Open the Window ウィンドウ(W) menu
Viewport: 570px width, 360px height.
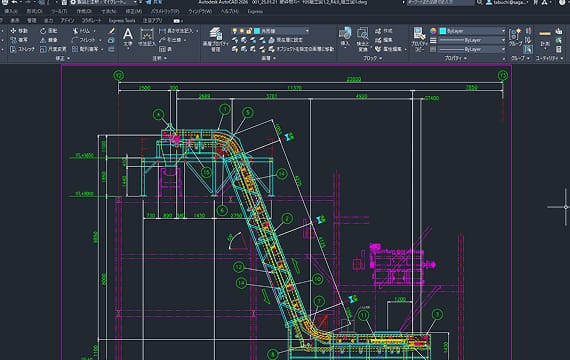click(200, 12)
